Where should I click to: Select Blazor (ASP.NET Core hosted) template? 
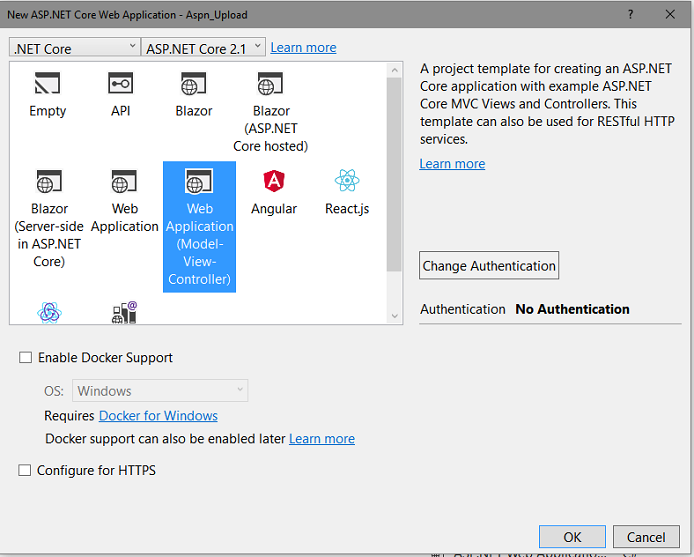coord(270,113)
